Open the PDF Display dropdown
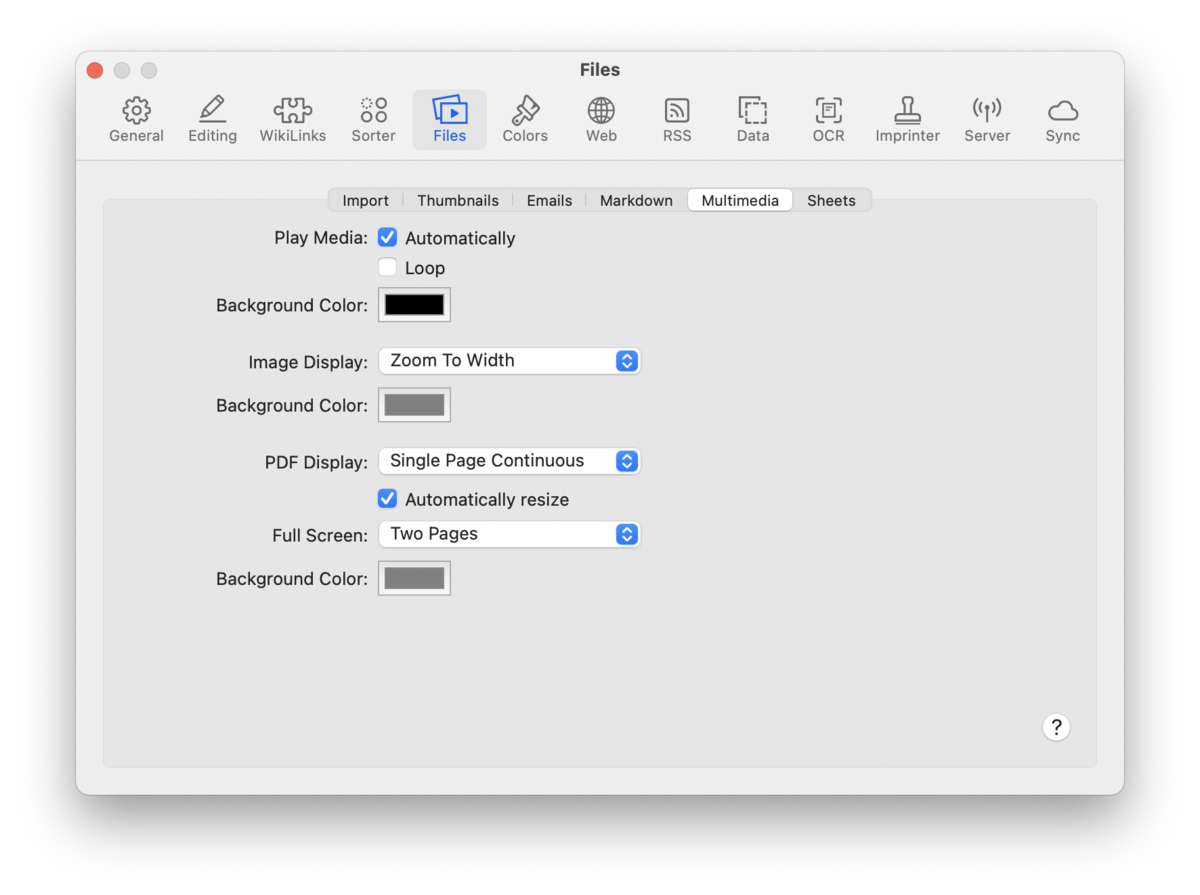 (509, 461)
